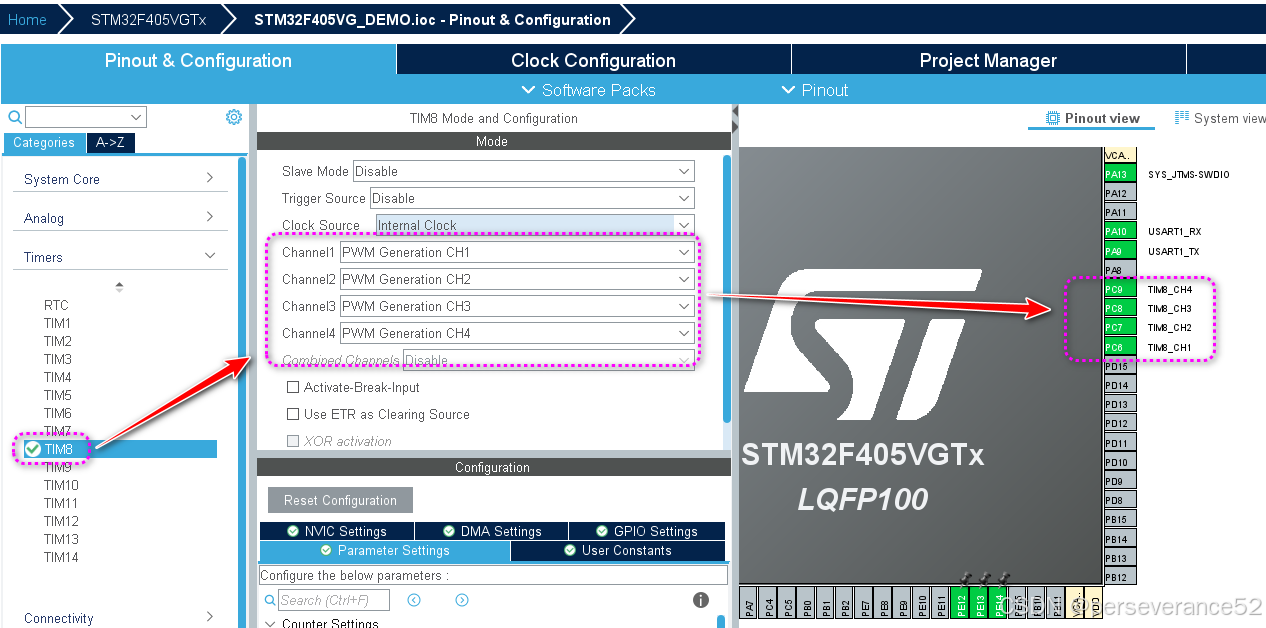Click the categories panel vertical scrollbar
This screenshot has height=628, width=1266.
coord(242,390)
